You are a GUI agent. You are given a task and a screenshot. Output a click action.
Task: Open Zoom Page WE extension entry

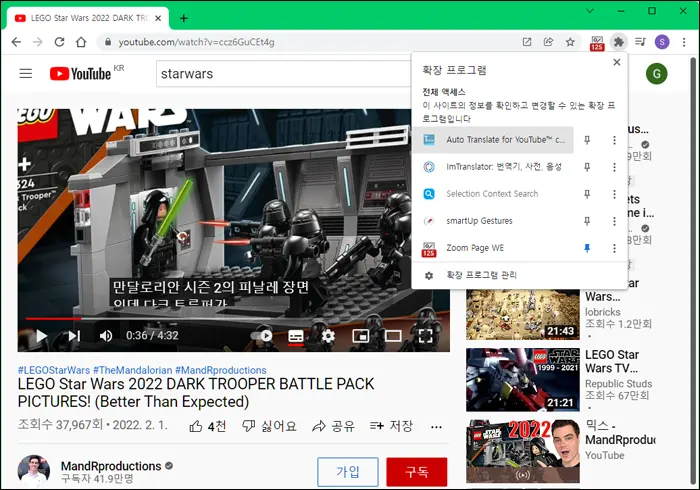coord(493,248)
